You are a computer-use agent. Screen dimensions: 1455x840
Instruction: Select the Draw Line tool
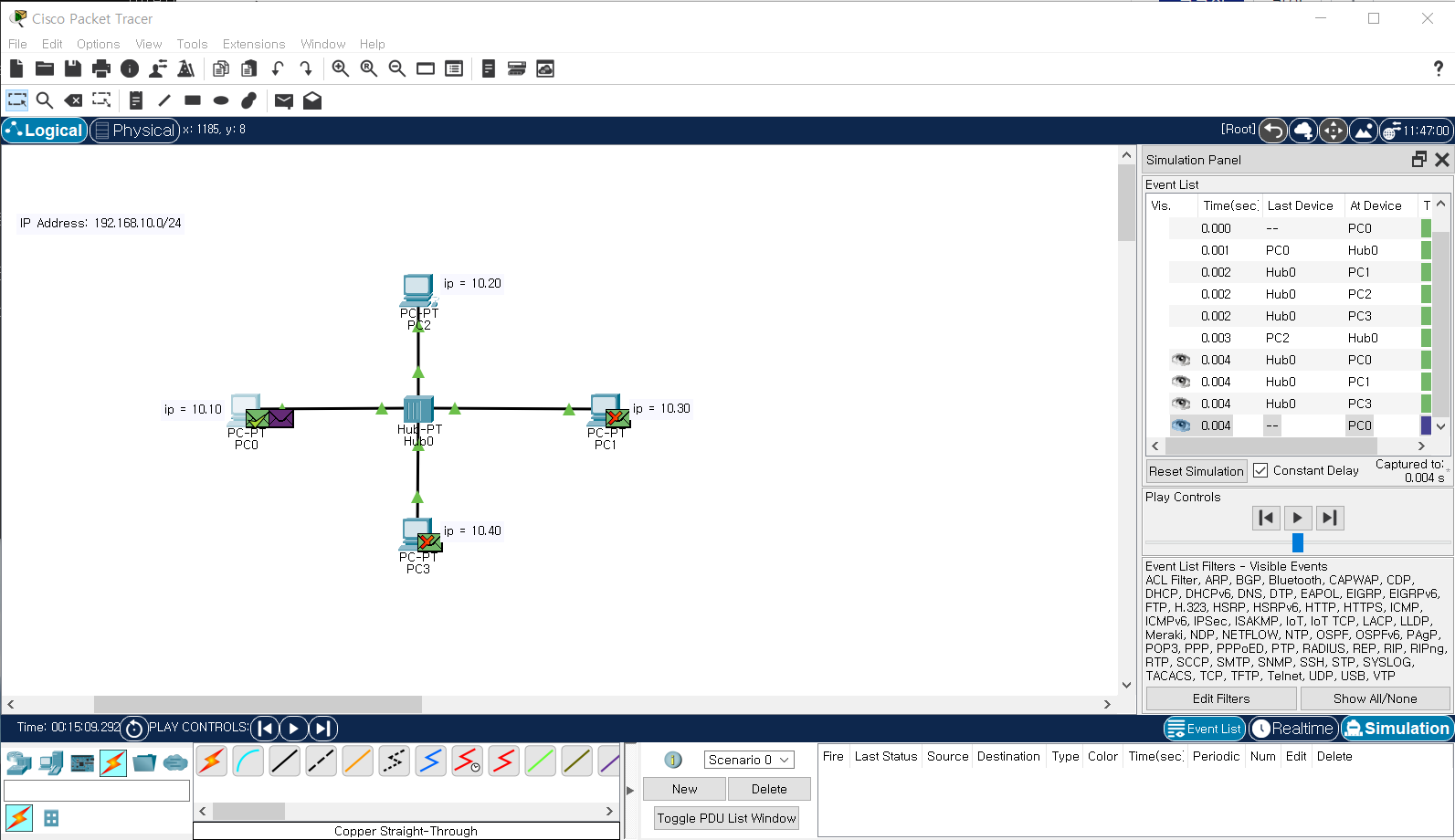164,100
